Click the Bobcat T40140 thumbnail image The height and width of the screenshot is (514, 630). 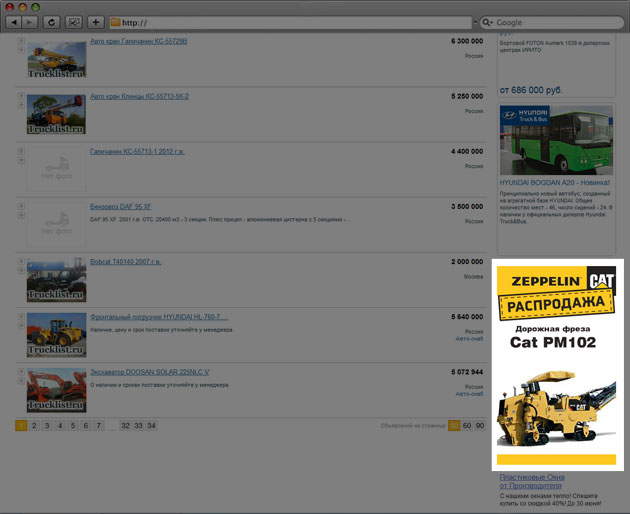[57, 280]
